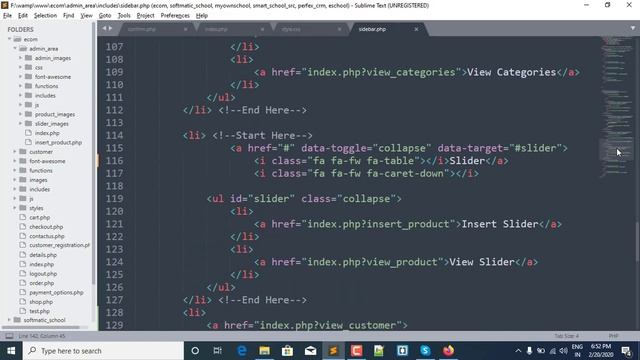This screenshot has height=360, width=640.
Task: Expand the slider_images folder
Action: [20, 124]
